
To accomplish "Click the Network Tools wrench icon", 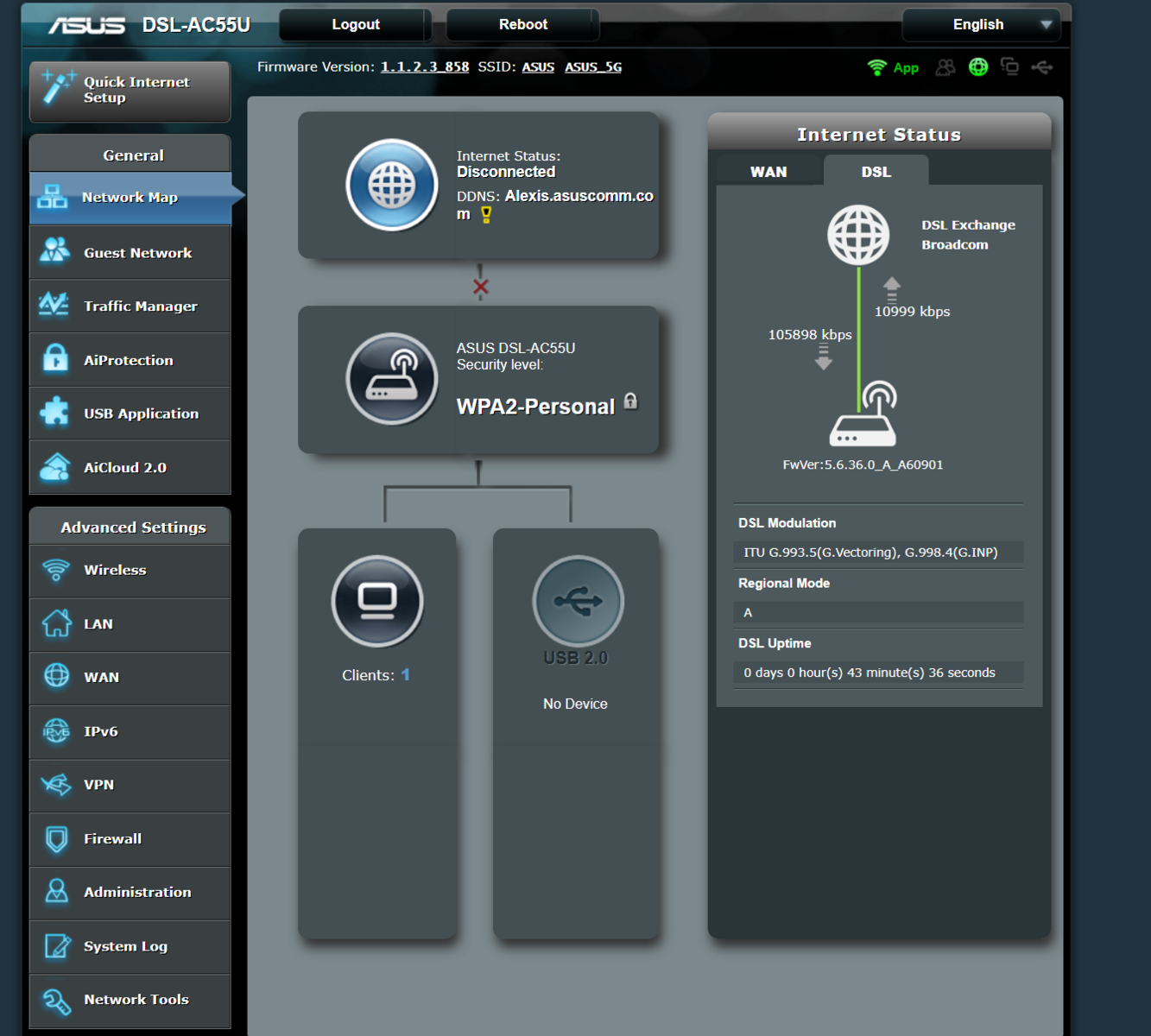I will (57, 1001).
